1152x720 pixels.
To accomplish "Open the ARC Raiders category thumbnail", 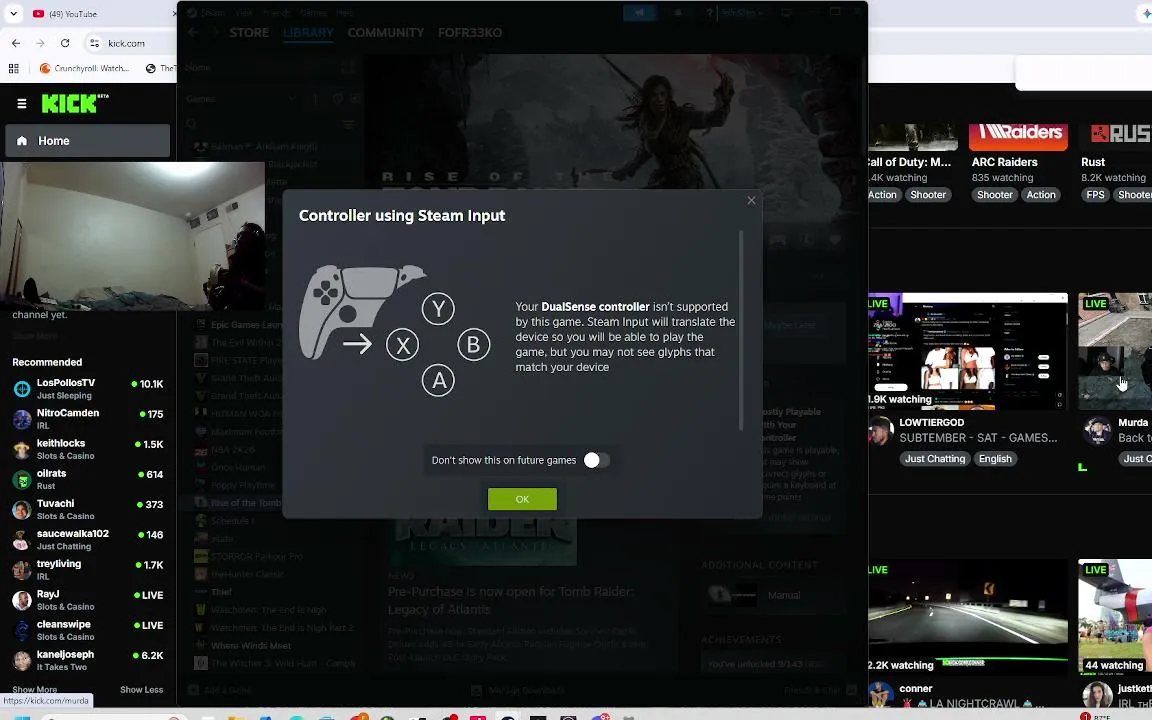I will (x=1018, y=137).
